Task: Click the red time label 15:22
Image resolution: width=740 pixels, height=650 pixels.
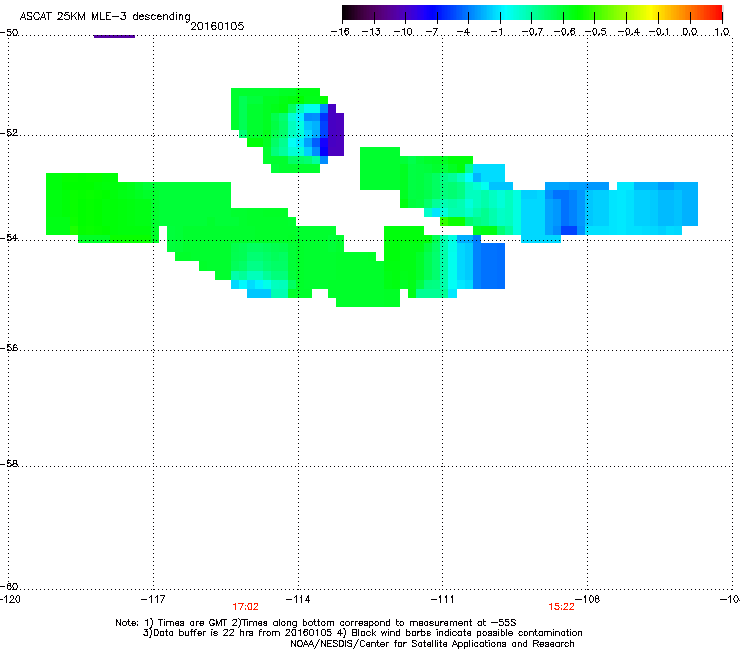Action: pos(561,607)
